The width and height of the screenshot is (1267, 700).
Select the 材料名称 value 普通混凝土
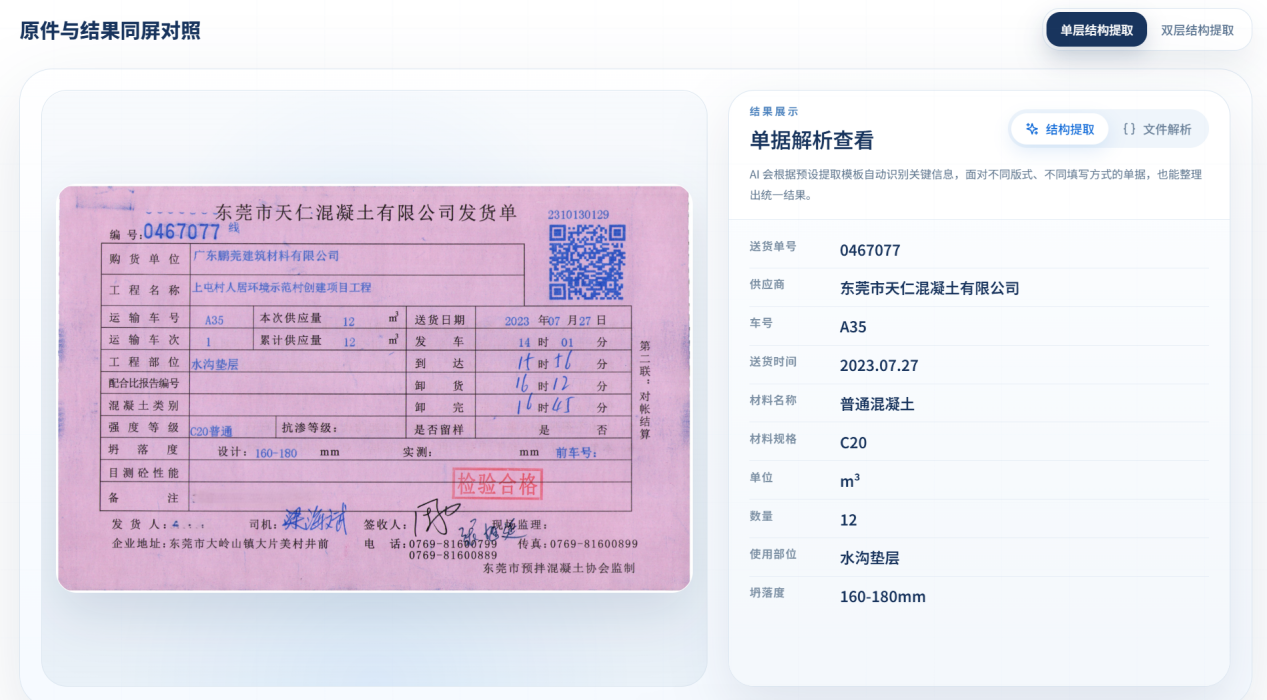pos(877,404)
